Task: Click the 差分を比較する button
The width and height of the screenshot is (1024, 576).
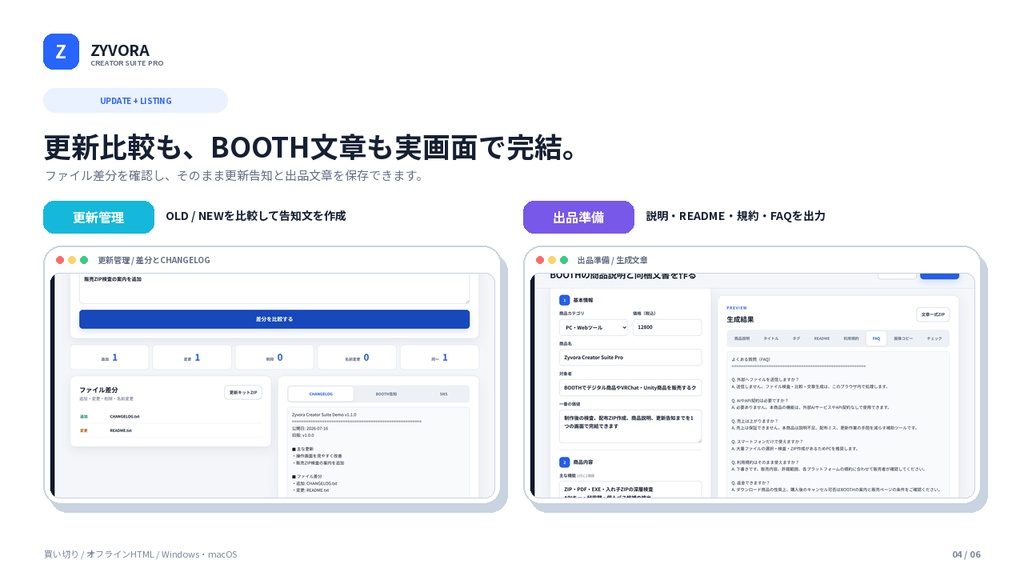Action: click(274, 319)
